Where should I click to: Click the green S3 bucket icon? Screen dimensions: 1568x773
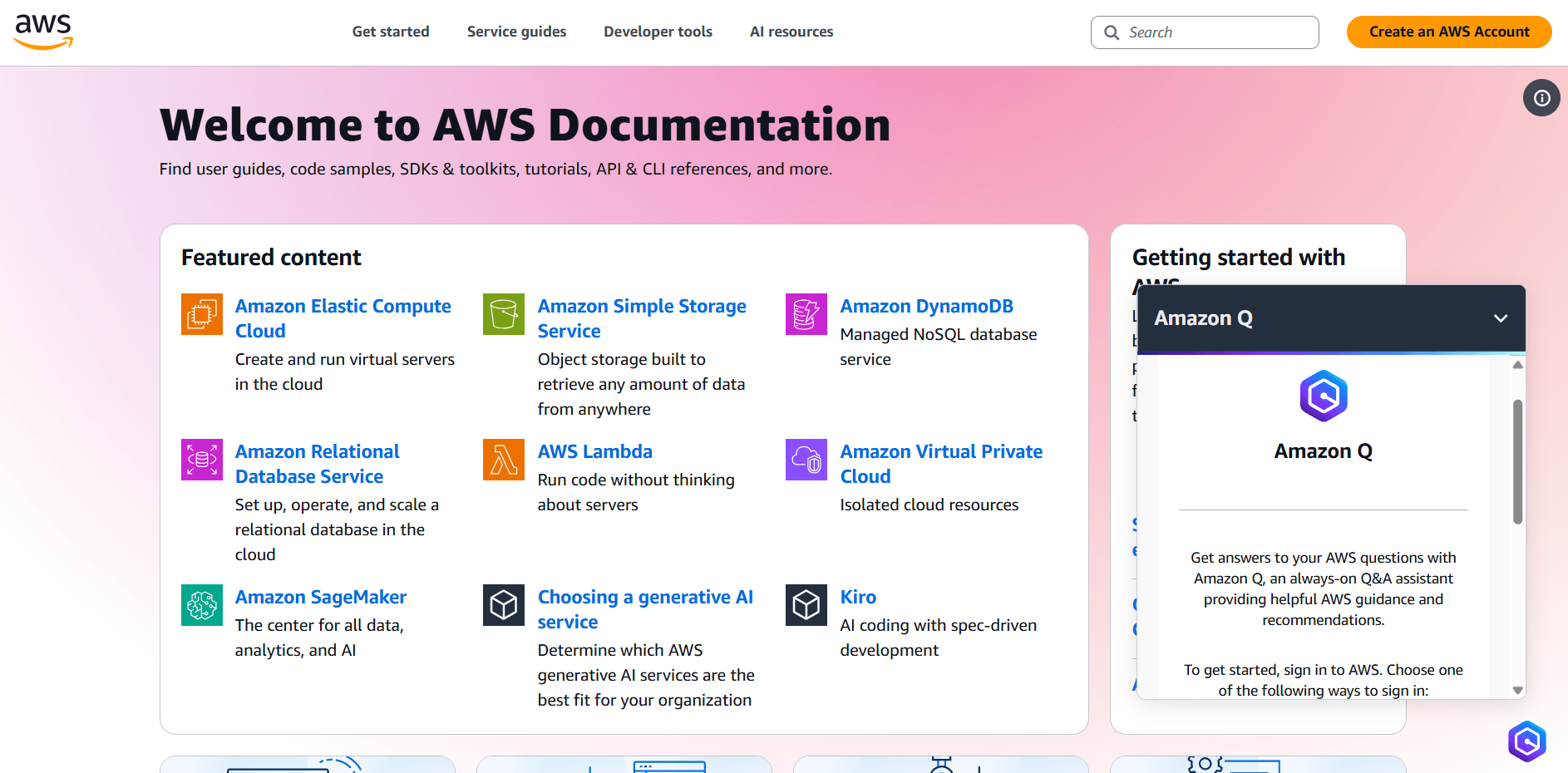504,314
